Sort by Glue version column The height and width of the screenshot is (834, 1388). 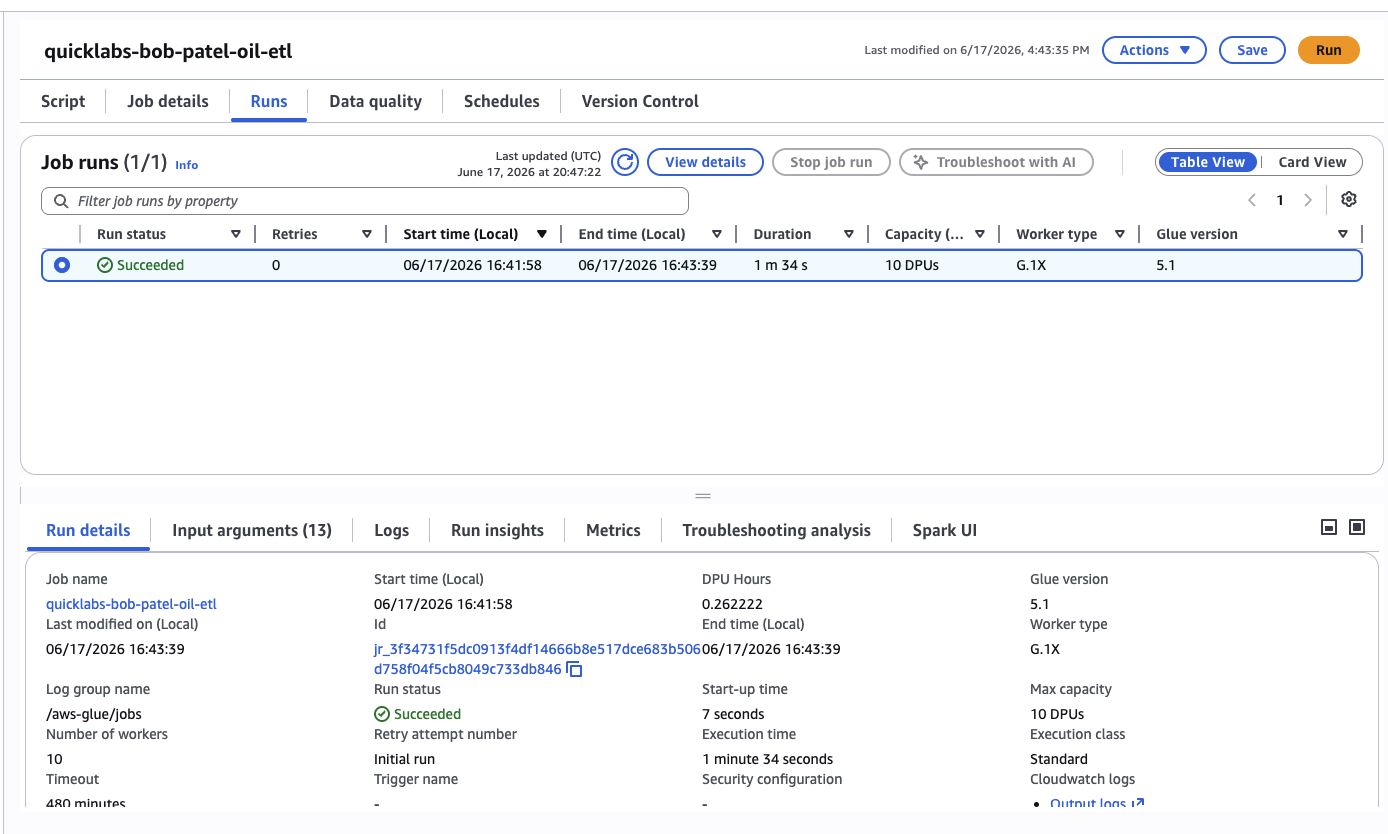[1342, 234]
